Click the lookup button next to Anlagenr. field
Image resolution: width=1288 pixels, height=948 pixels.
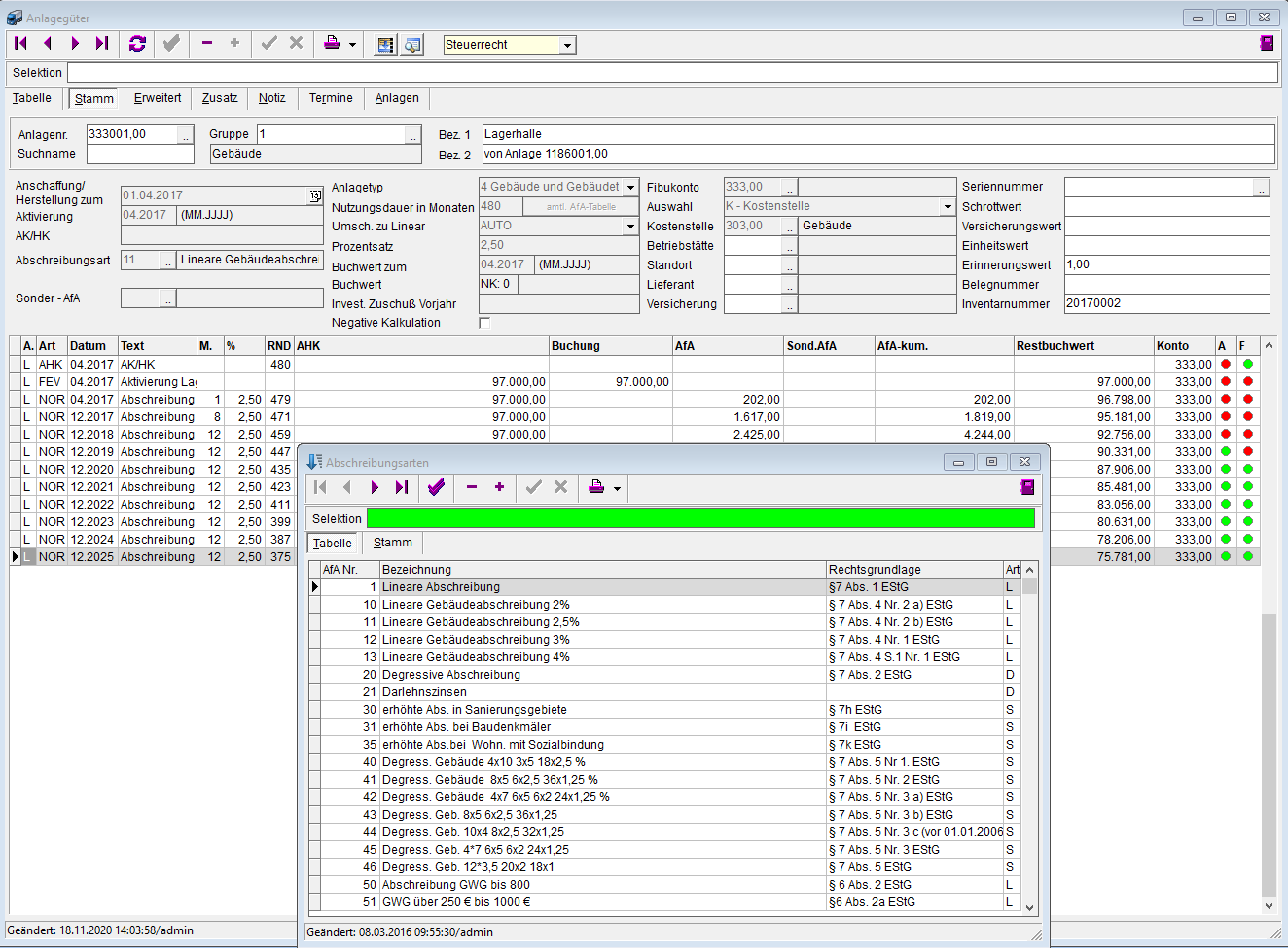point(185,135)
